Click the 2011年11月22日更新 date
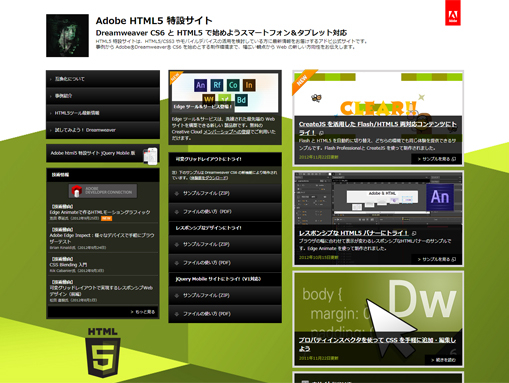Image resolution: width=509 pixels, height=383 pixels. click(318, 358)
